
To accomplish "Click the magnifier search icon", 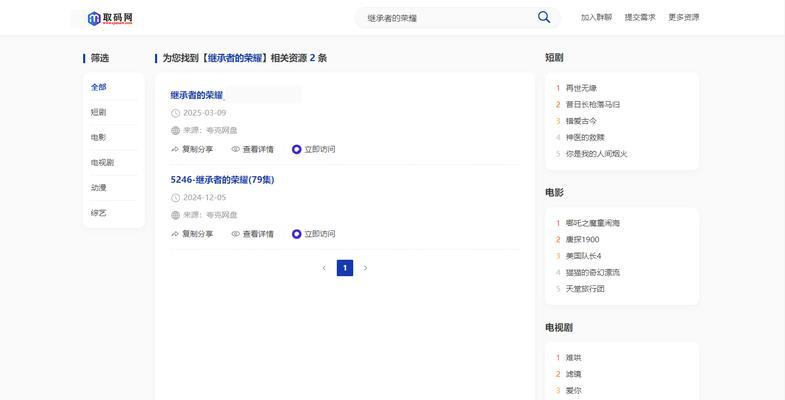I will click(x=544, y=18).
